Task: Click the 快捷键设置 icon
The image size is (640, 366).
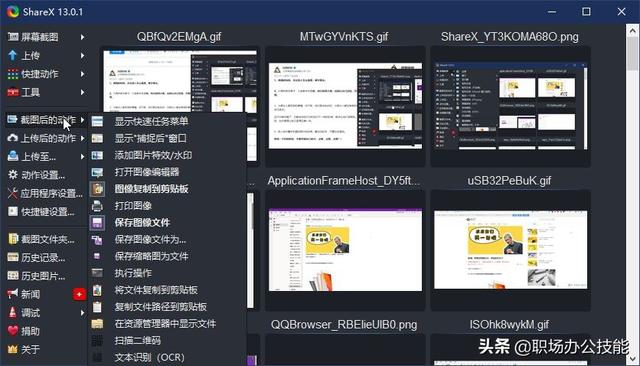Action: 13,211
